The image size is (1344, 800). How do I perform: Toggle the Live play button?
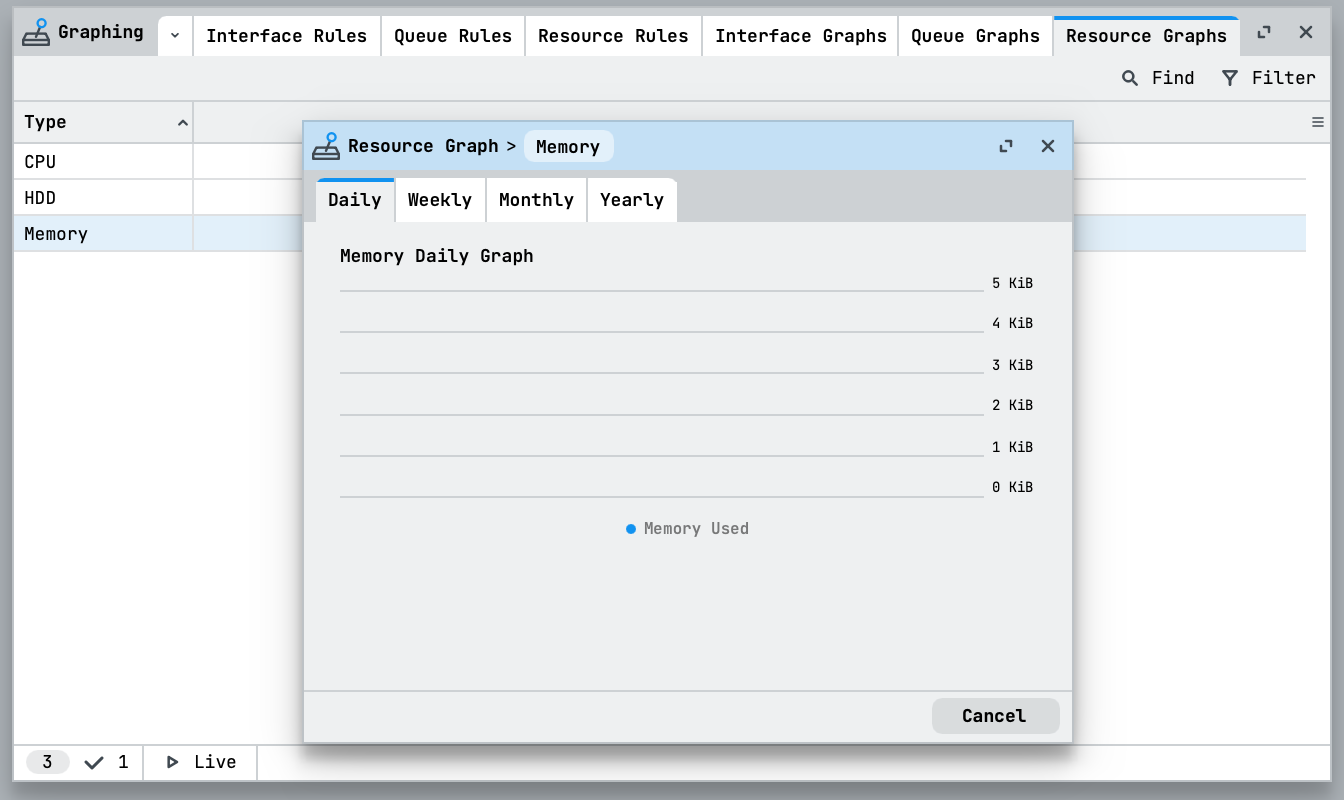[x=200, y=762]
